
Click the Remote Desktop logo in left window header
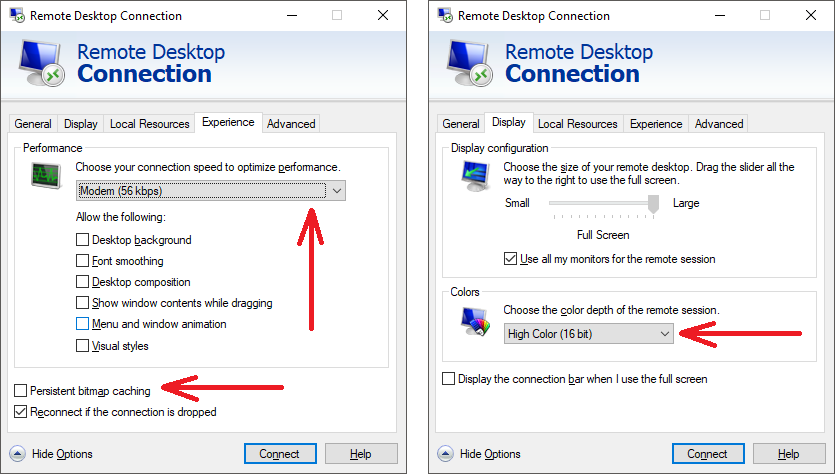42,62
